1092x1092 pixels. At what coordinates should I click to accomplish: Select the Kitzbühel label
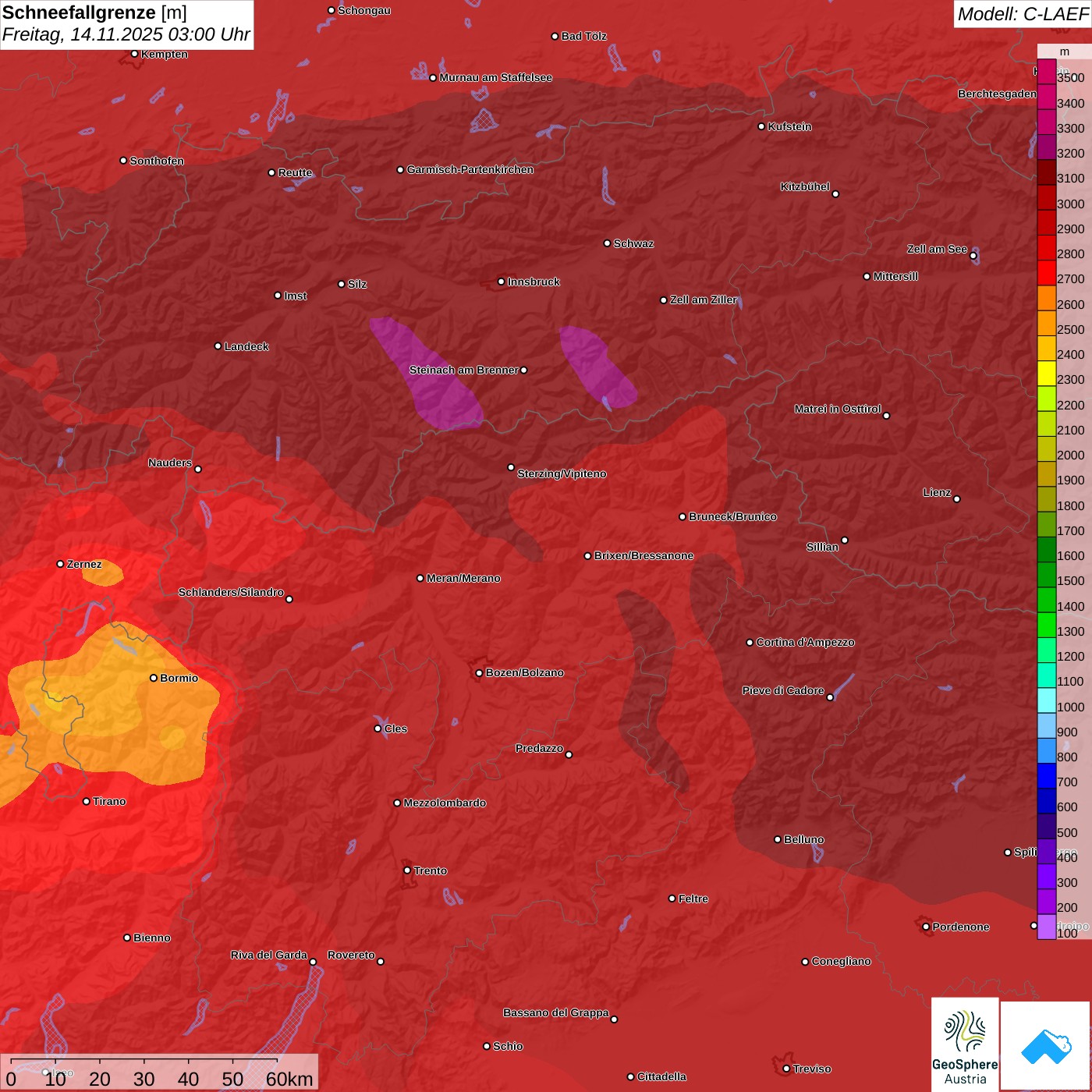pos(805,186)
